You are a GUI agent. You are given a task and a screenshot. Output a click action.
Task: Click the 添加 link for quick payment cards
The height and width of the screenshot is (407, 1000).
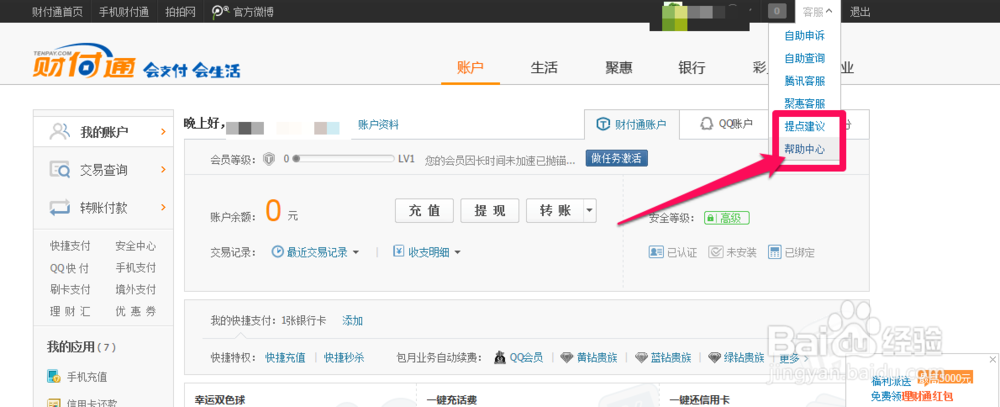click(x=353, y=320)
